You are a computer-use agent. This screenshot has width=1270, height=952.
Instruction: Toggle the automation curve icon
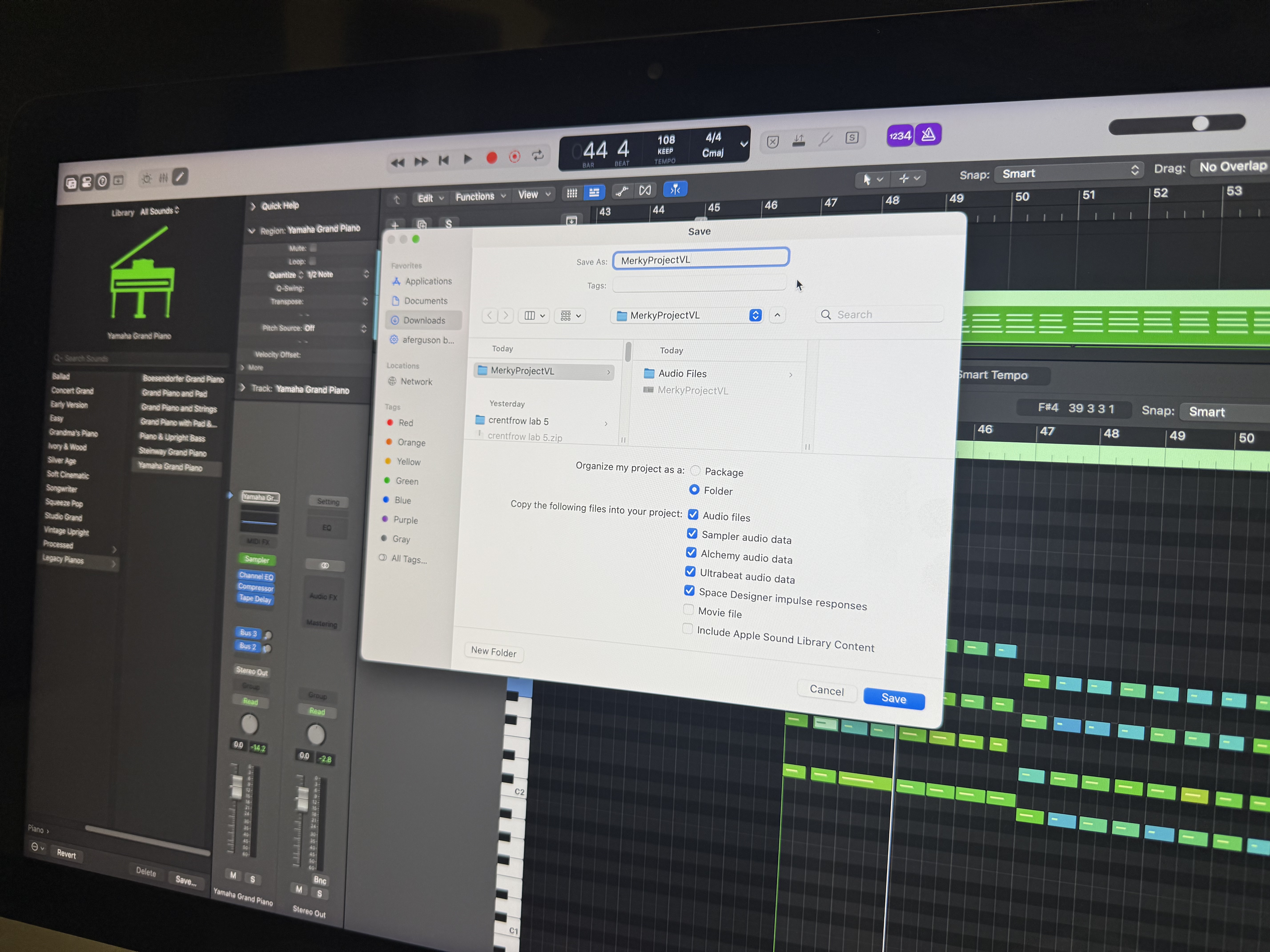click(622, 191)
